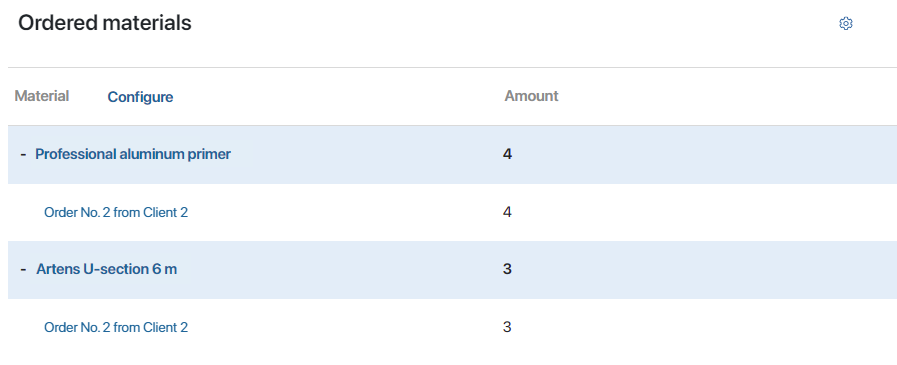This screenshot has height=365, width=897.
Task: Open Order No. 2 under Artens U-section
Action: 116,327
